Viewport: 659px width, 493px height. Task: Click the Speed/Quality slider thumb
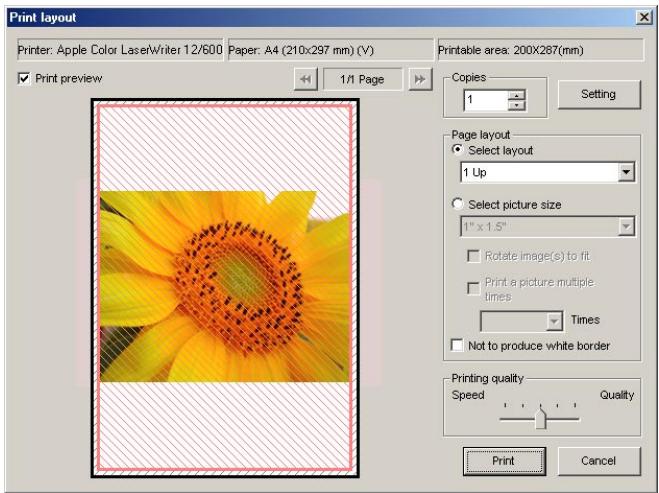[x=540, y=417]
